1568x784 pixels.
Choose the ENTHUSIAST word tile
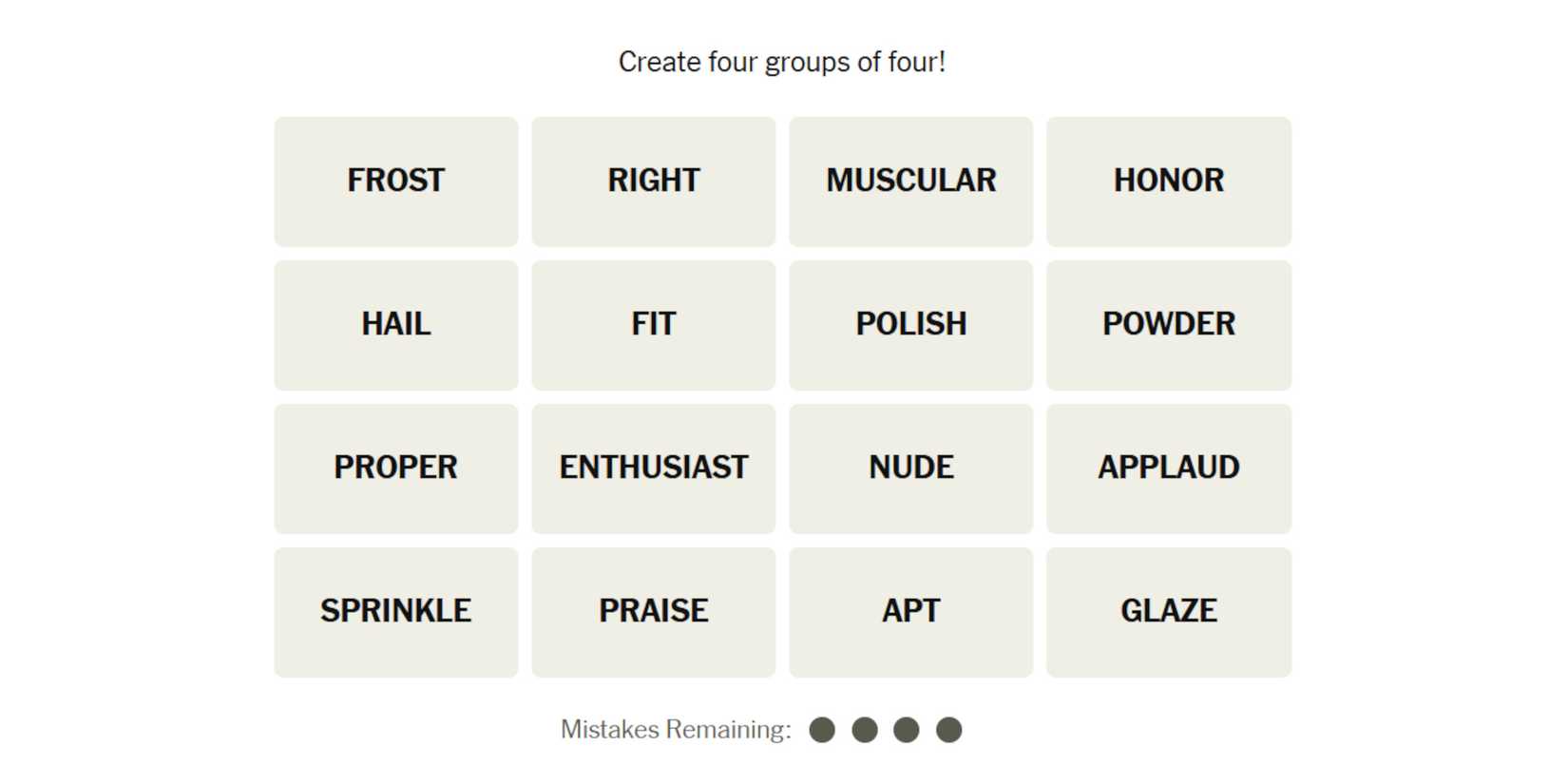point(654,468)
